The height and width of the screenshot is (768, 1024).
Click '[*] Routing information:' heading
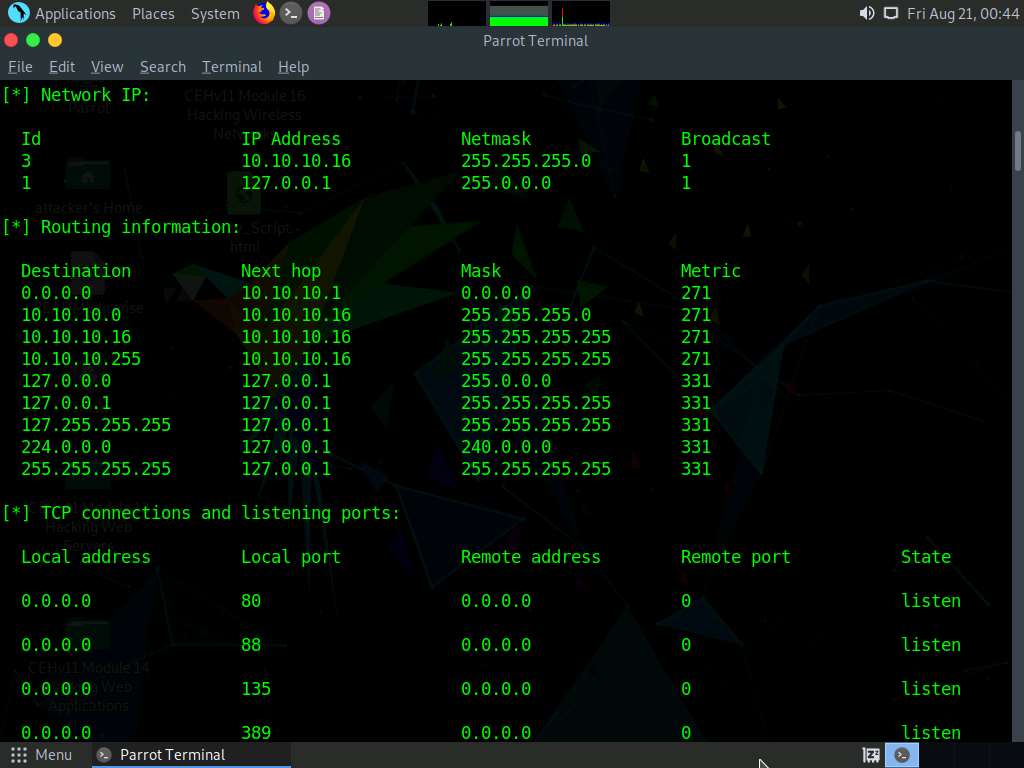[x=121, y=227]
